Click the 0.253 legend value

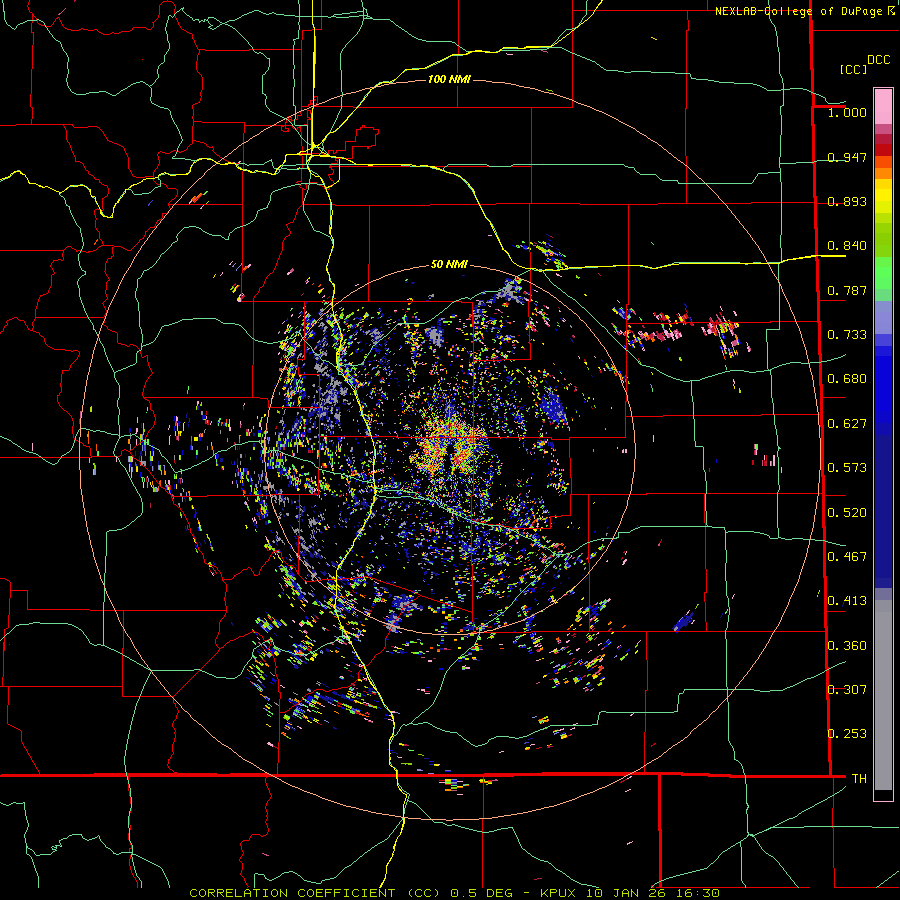847,734
